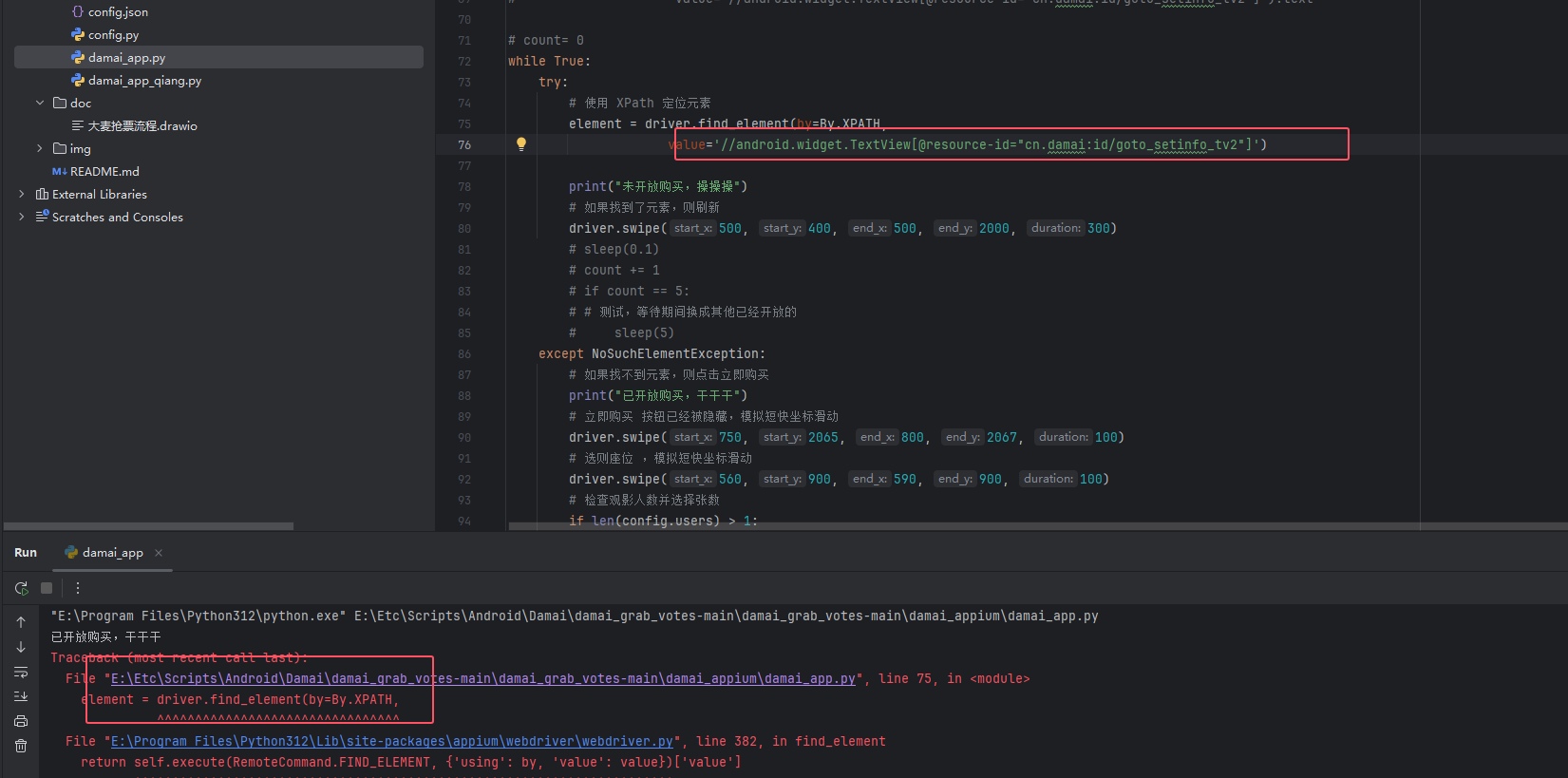The height and width of the screenshot is (778, 1568).
Task: Click duration: 300 parameter value
Action: click(x=1099, y=228)
